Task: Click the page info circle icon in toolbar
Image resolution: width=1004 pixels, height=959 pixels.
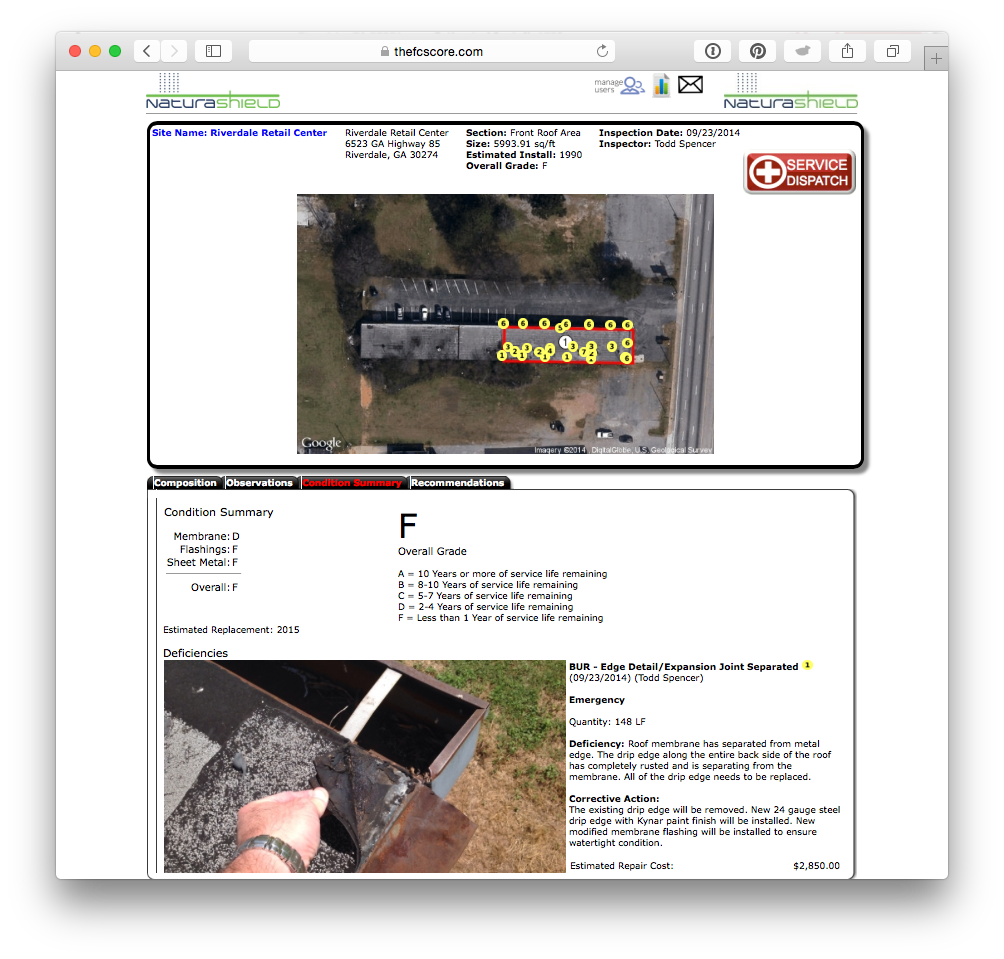Action: pos(712,50)
